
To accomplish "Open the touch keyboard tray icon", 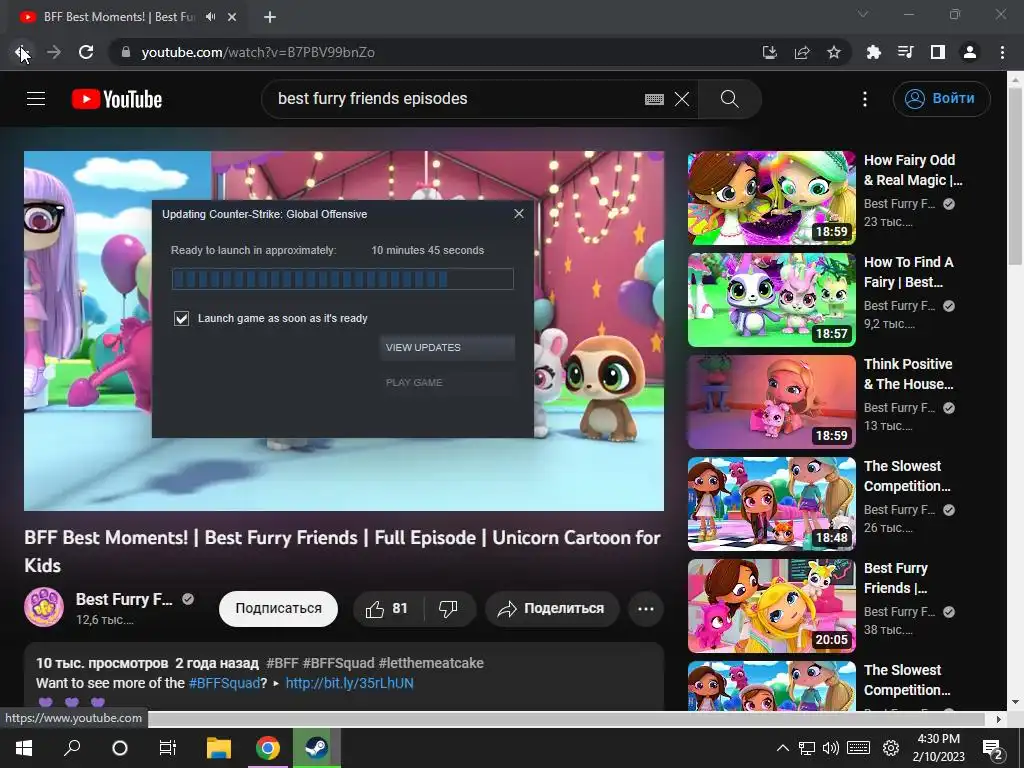I will tap(858, 748).
